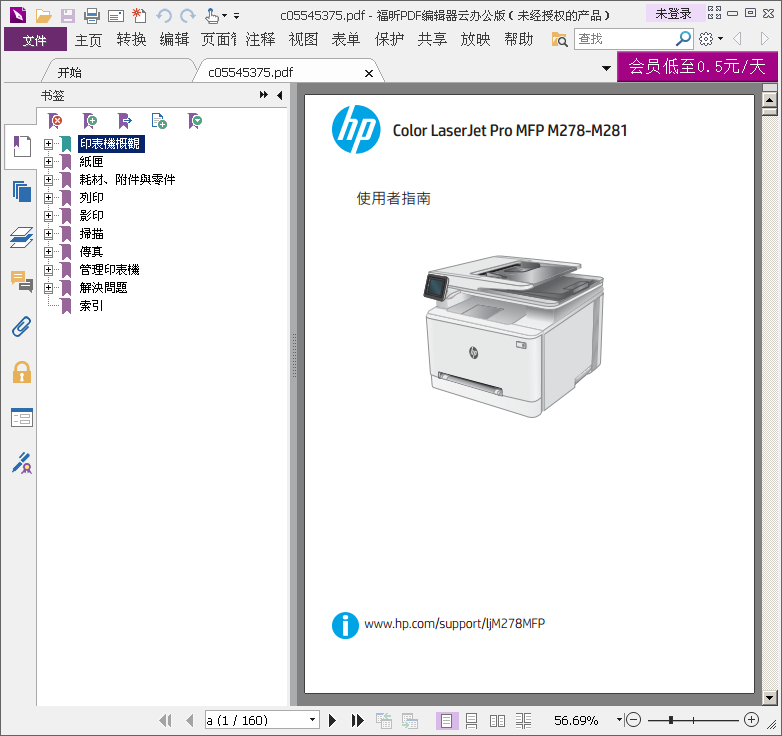Select two-page facing view mode
This screenshot has width=782, height=736.
point(497,721)
